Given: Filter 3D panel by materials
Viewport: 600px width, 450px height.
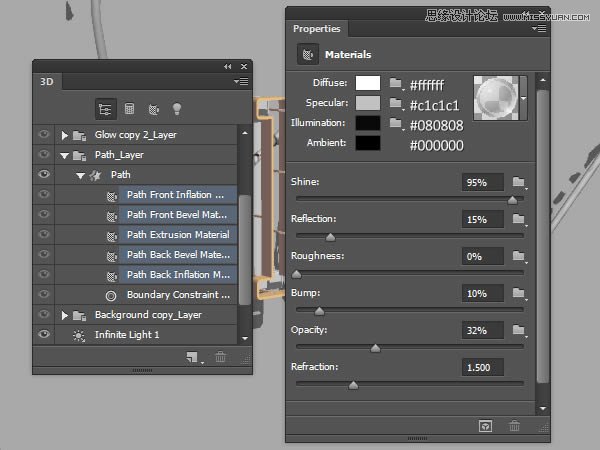Looking at the screenshot, I should 153,110.
